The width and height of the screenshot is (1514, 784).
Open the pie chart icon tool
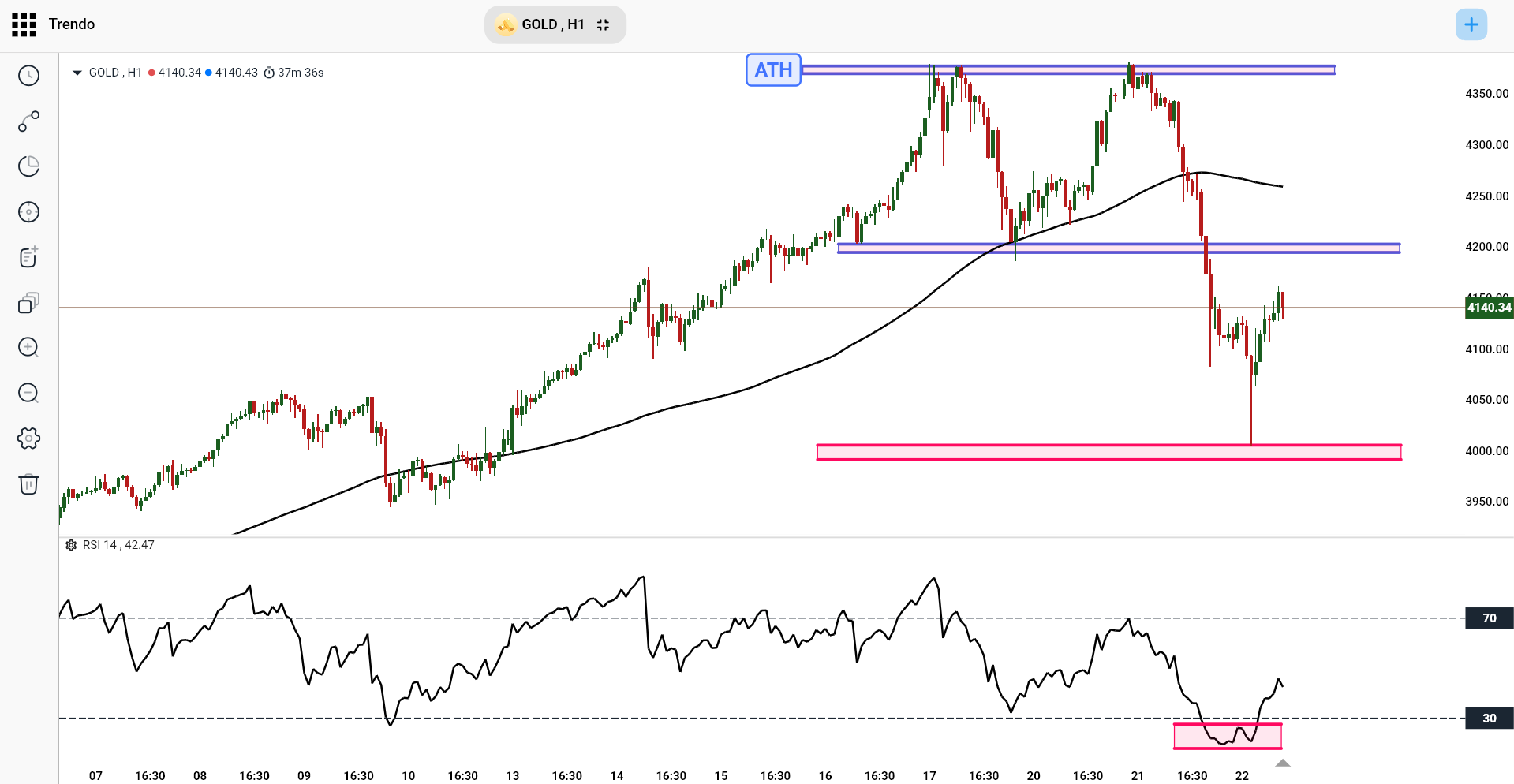click(x=28, y=166)
